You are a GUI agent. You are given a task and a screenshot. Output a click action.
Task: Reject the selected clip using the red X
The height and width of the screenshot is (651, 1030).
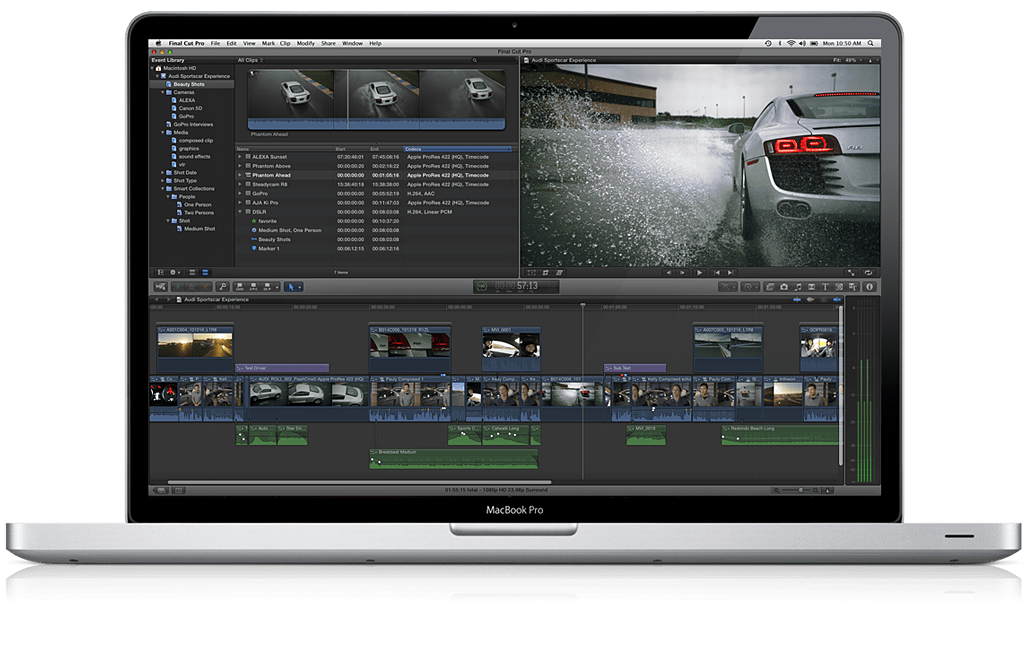204,287
